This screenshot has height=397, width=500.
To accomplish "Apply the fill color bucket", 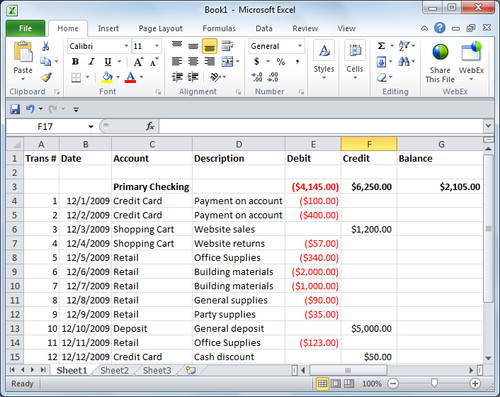I will [107, 77].
